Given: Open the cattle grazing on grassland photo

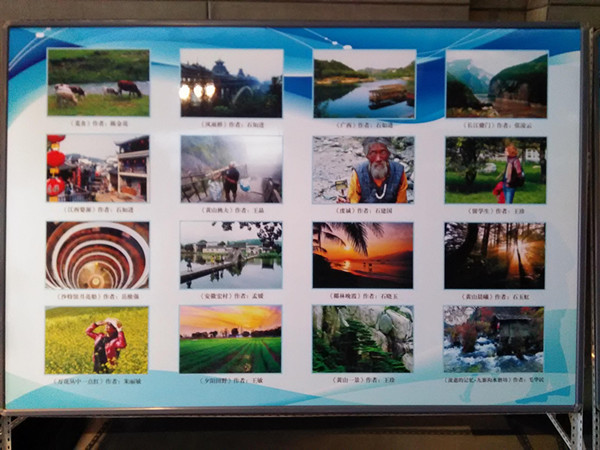Looking at the screenshot, I should (x=98, y=83).
